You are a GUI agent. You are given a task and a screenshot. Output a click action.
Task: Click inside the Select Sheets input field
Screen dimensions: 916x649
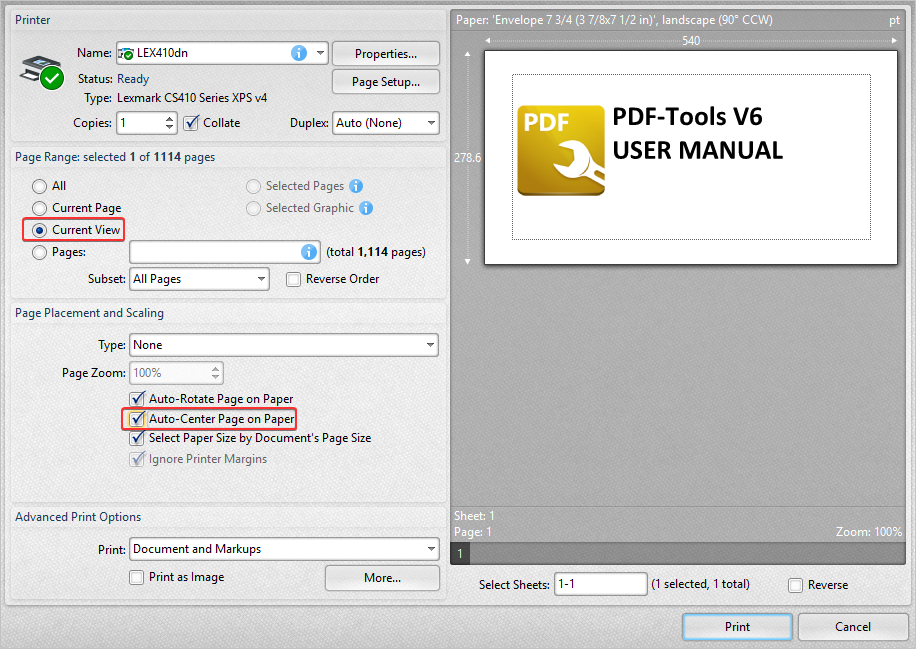click(x=600, y=584)
